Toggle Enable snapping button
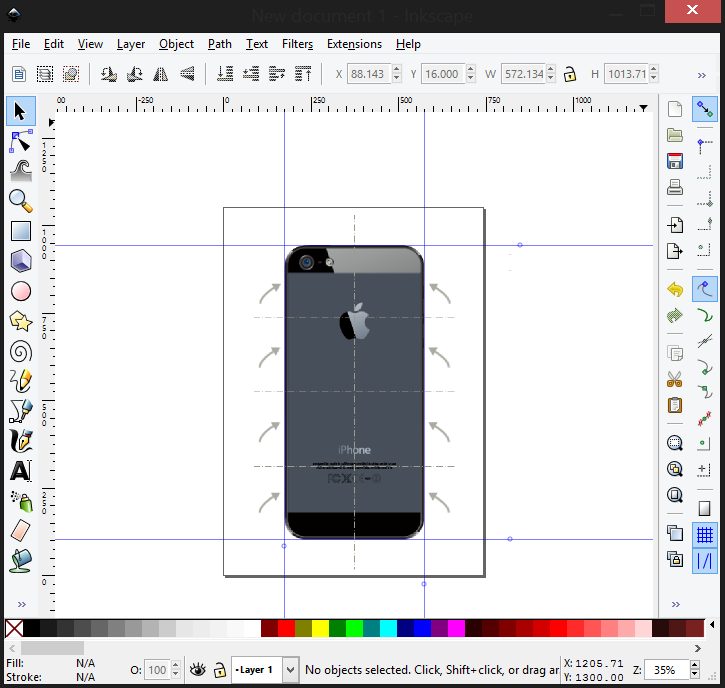 click(704, 109)
